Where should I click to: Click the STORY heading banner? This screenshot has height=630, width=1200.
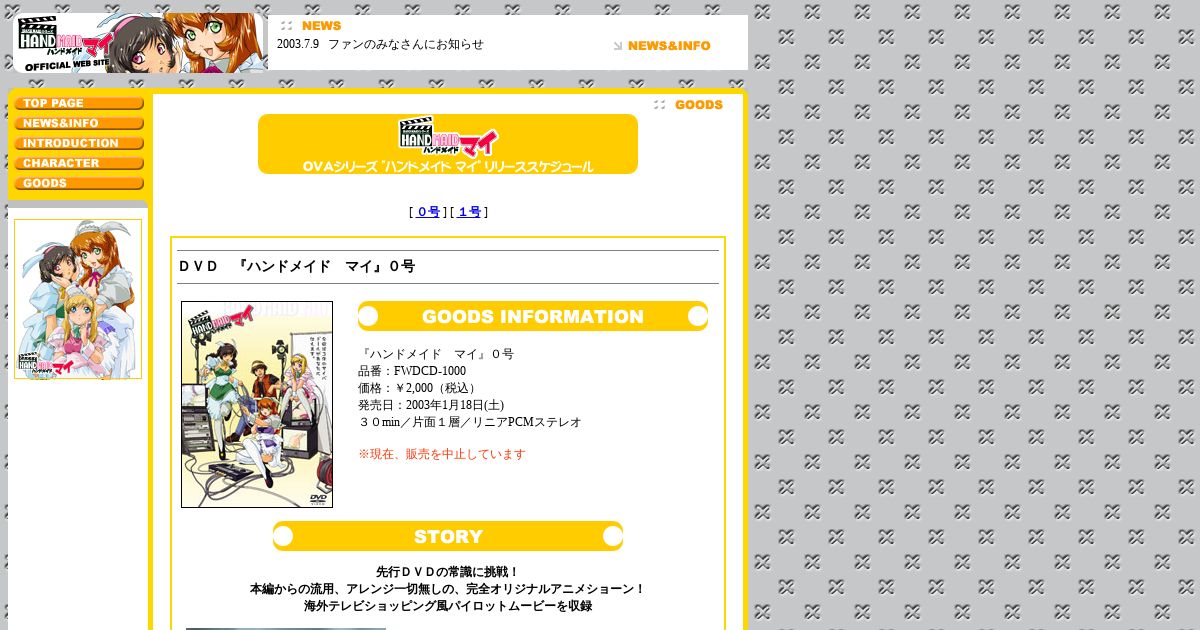(x=448, y=536)
